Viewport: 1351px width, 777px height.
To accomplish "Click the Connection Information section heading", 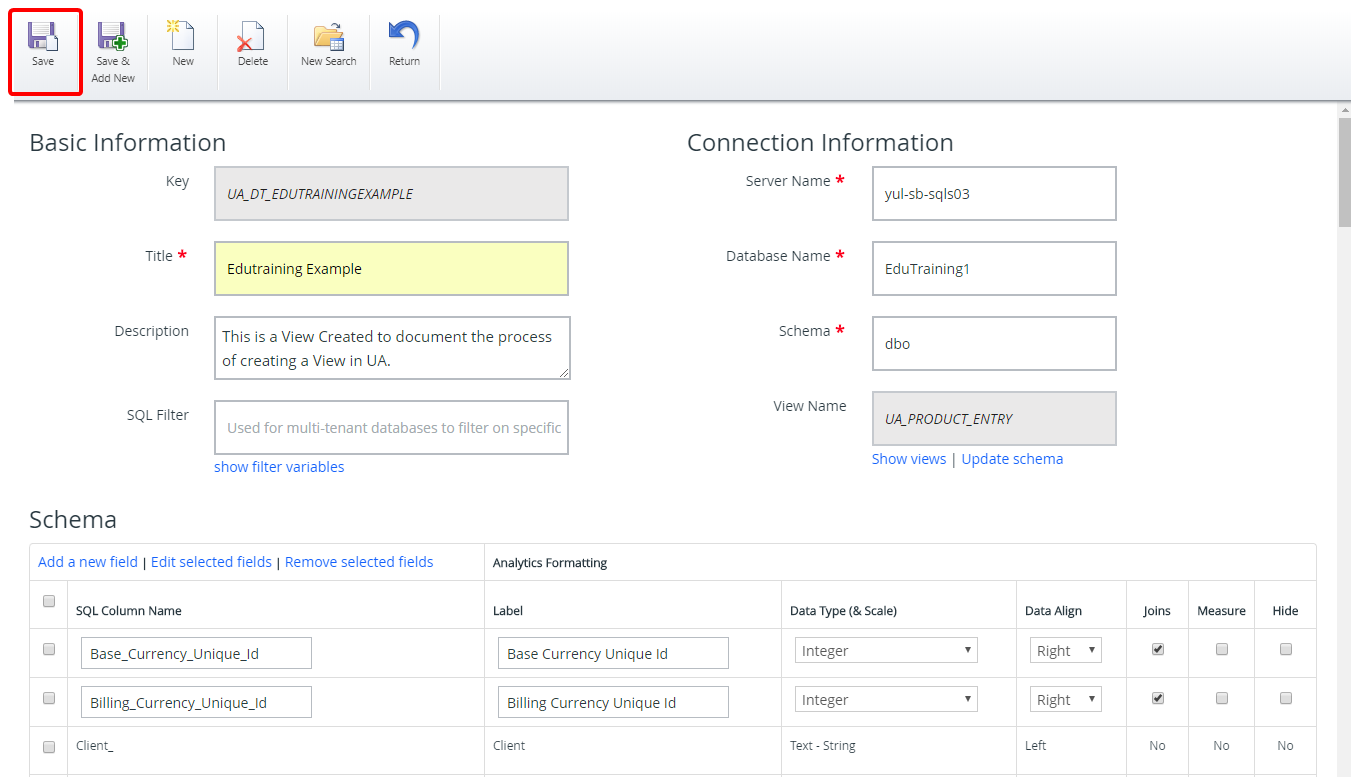I will click(820, 142).
